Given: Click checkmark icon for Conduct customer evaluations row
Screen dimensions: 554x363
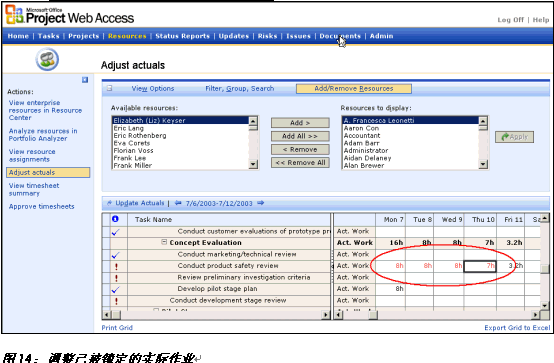Looking at the screenshot, I should [116, 232].
